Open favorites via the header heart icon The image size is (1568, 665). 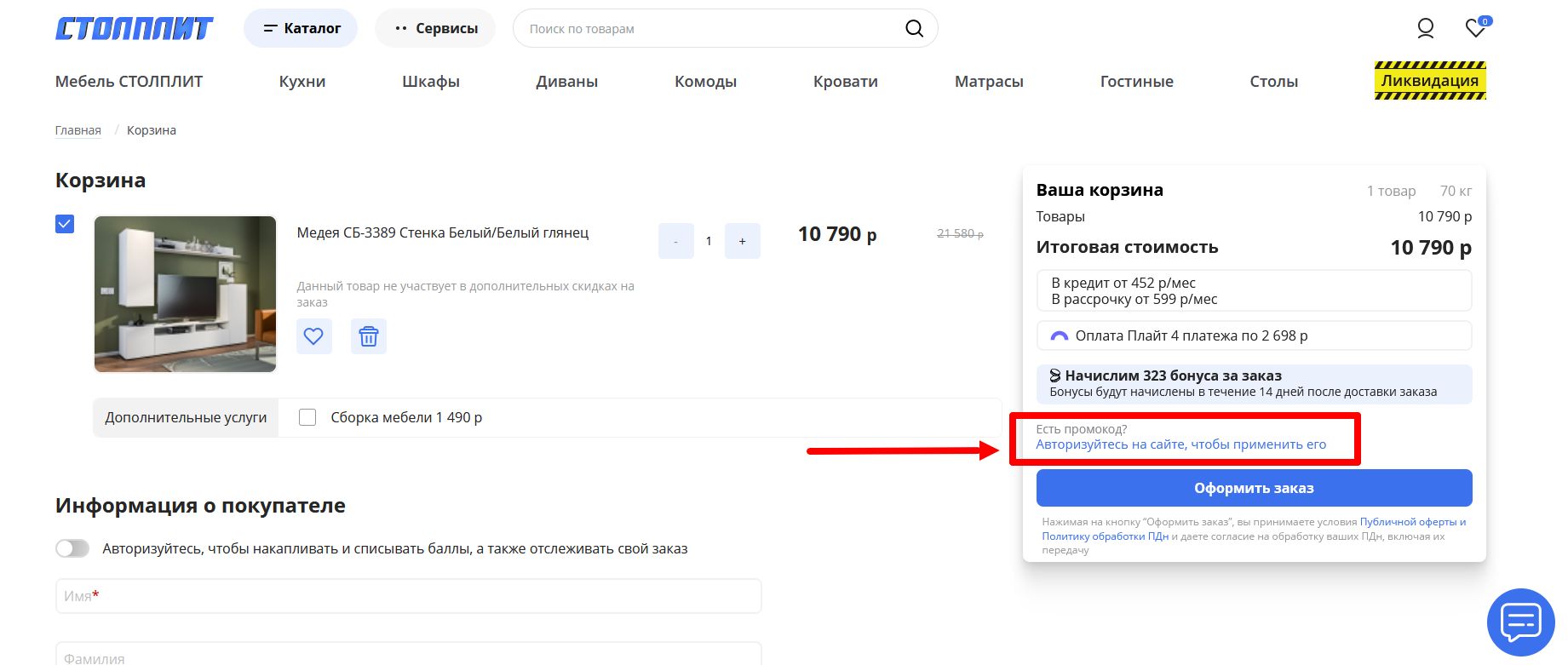coord(1475,29)
